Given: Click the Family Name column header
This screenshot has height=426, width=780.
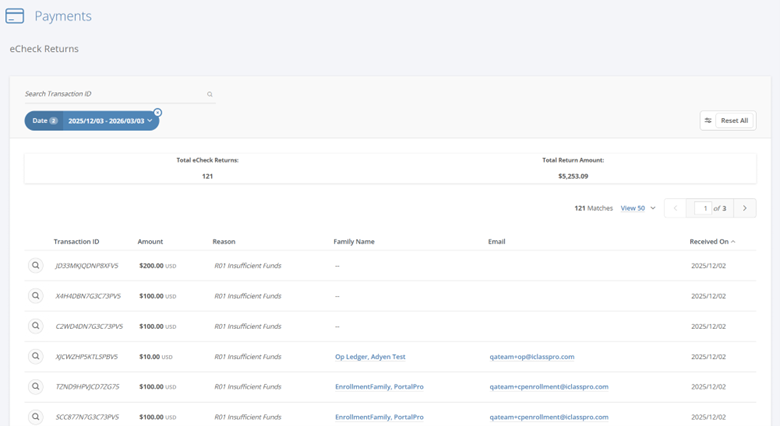Looking at the screenshot, I should tap(354, 242).
